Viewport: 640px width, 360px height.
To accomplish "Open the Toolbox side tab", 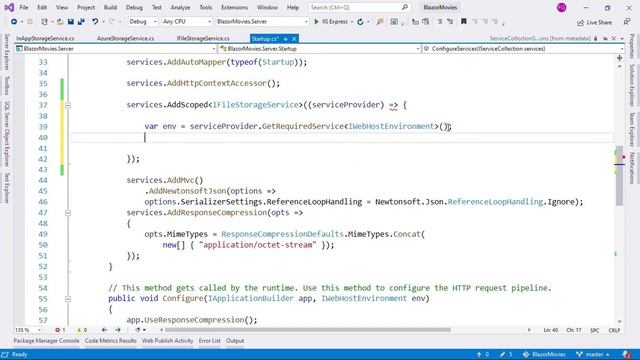I will (7, 86).
